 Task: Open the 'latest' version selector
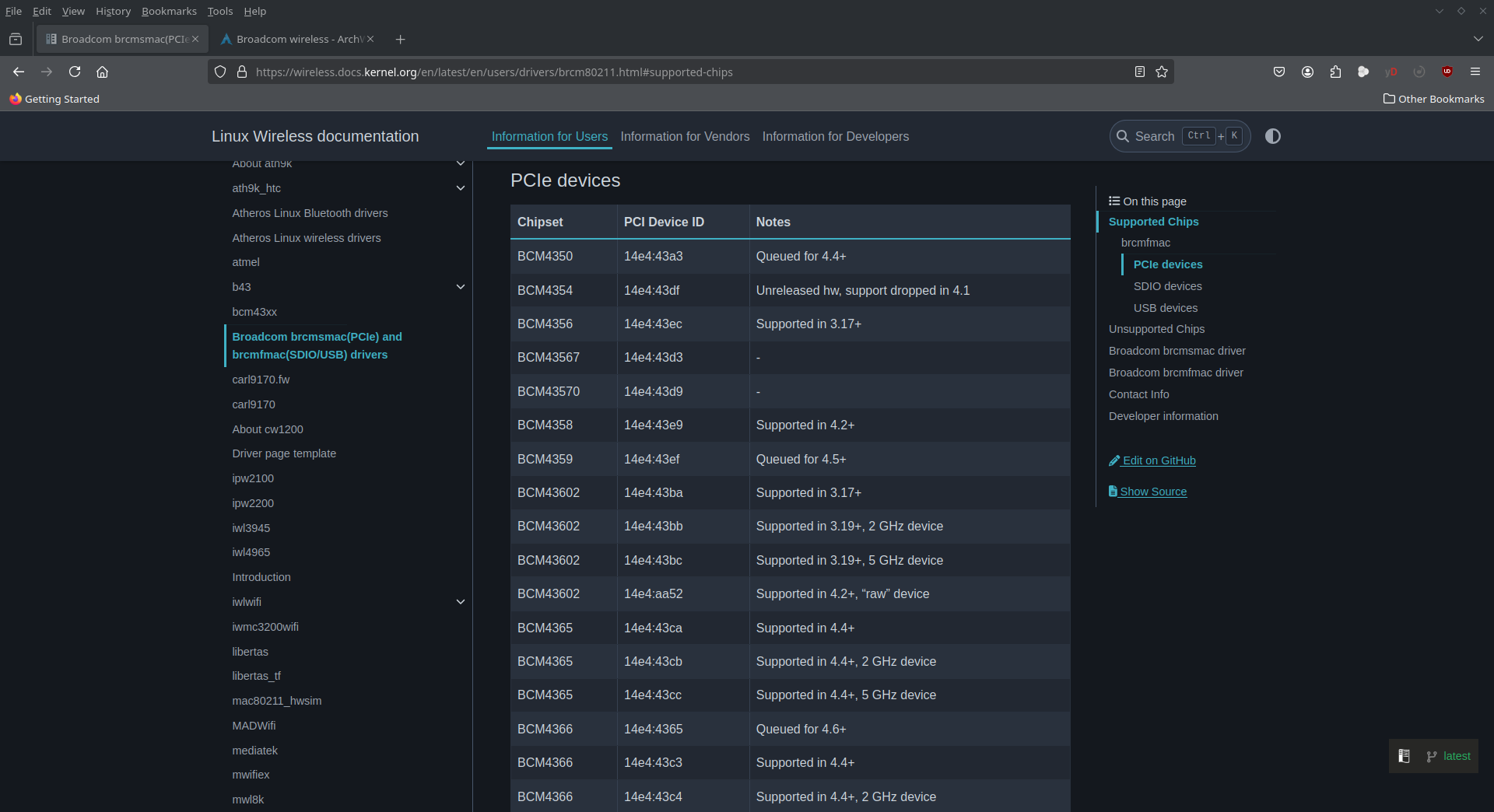click(1448, 756)
